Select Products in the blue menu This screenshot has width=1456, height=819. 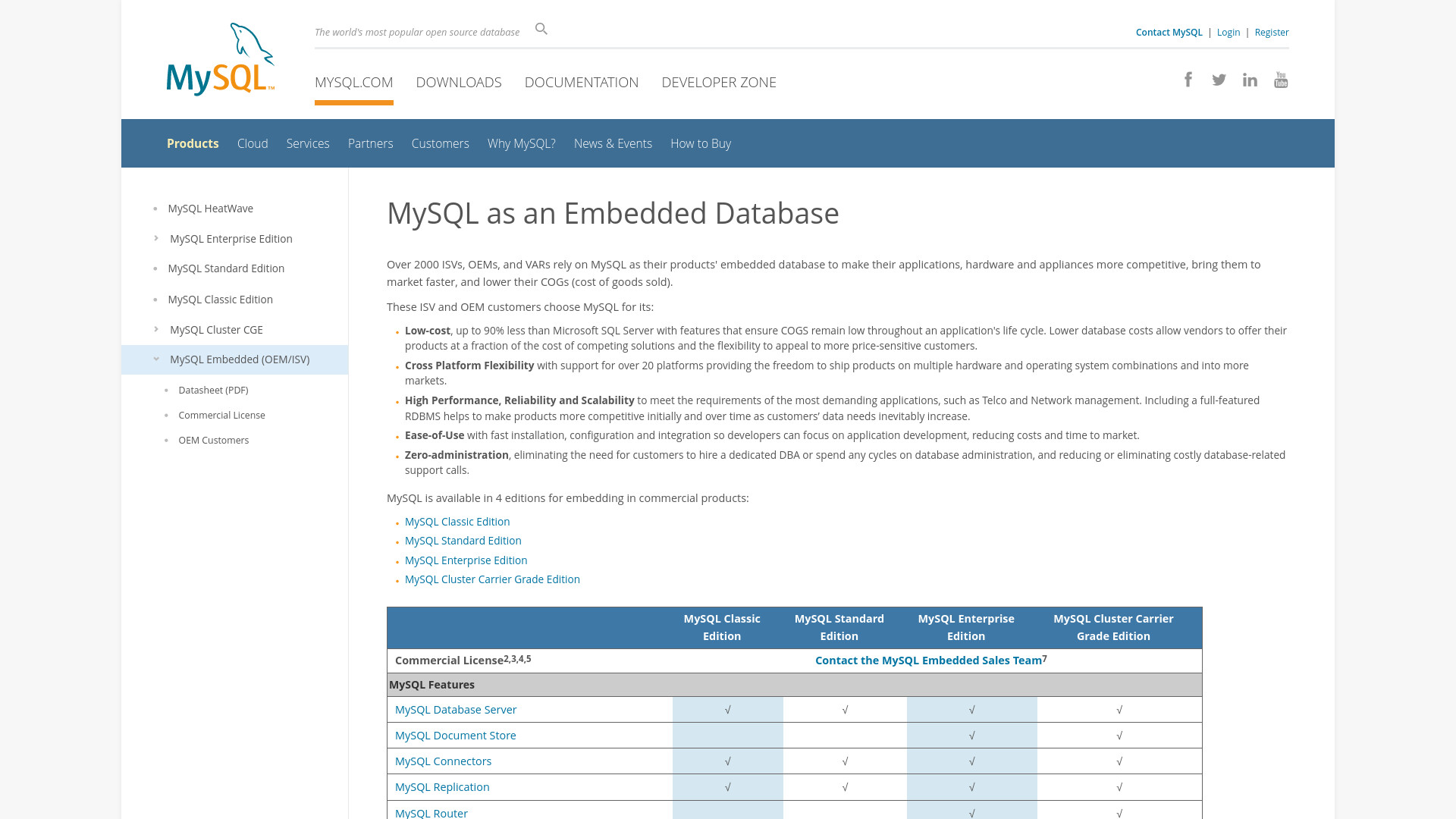coord(193,143)
